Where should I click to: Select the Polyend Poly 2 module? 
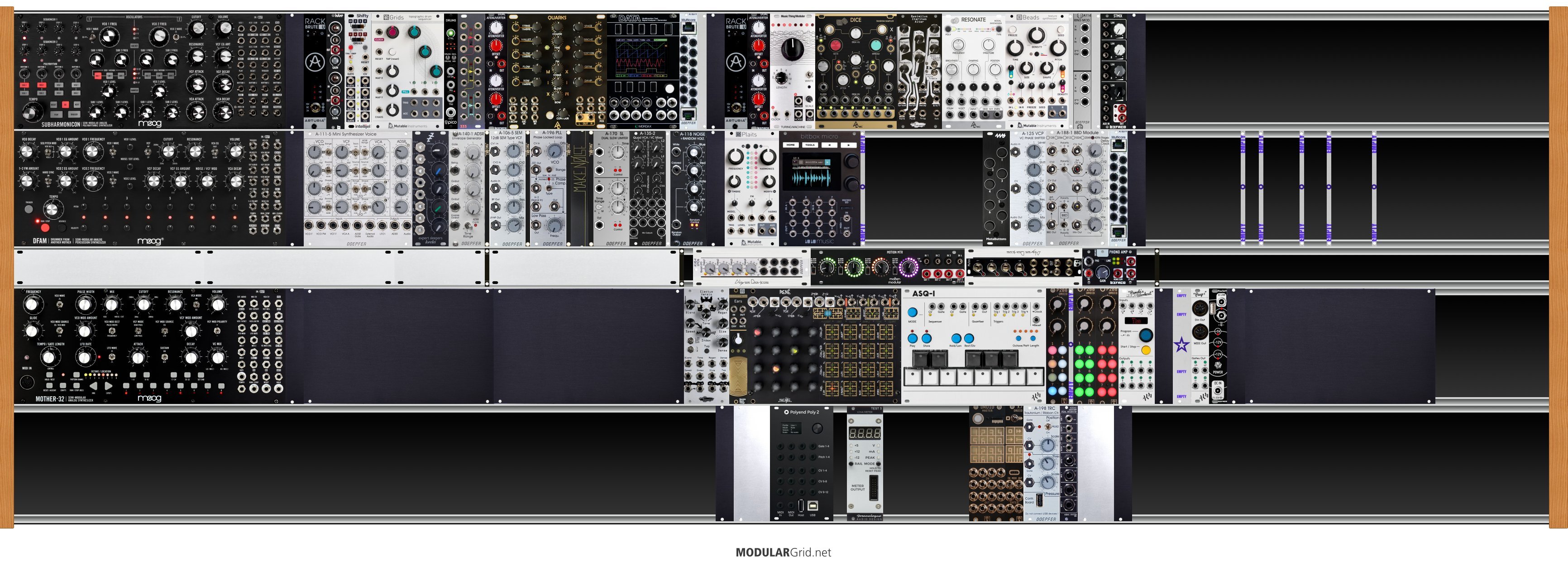click(802, 463)
